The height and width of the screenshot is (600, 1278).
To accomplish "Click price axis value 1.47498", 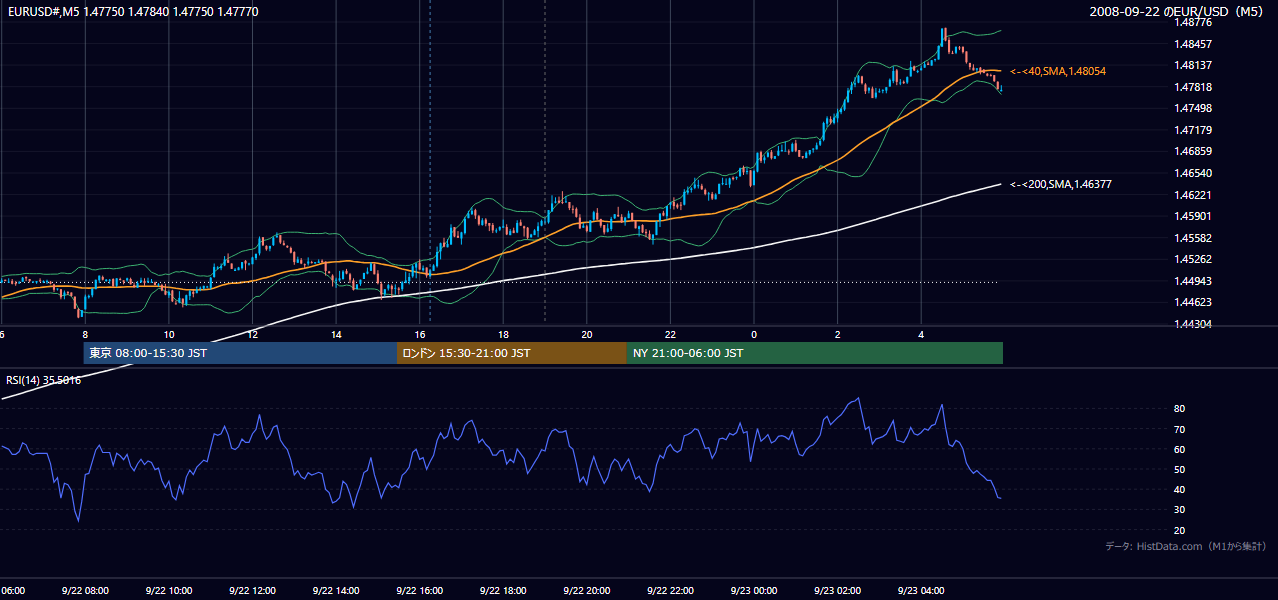I will [1194, 108].
